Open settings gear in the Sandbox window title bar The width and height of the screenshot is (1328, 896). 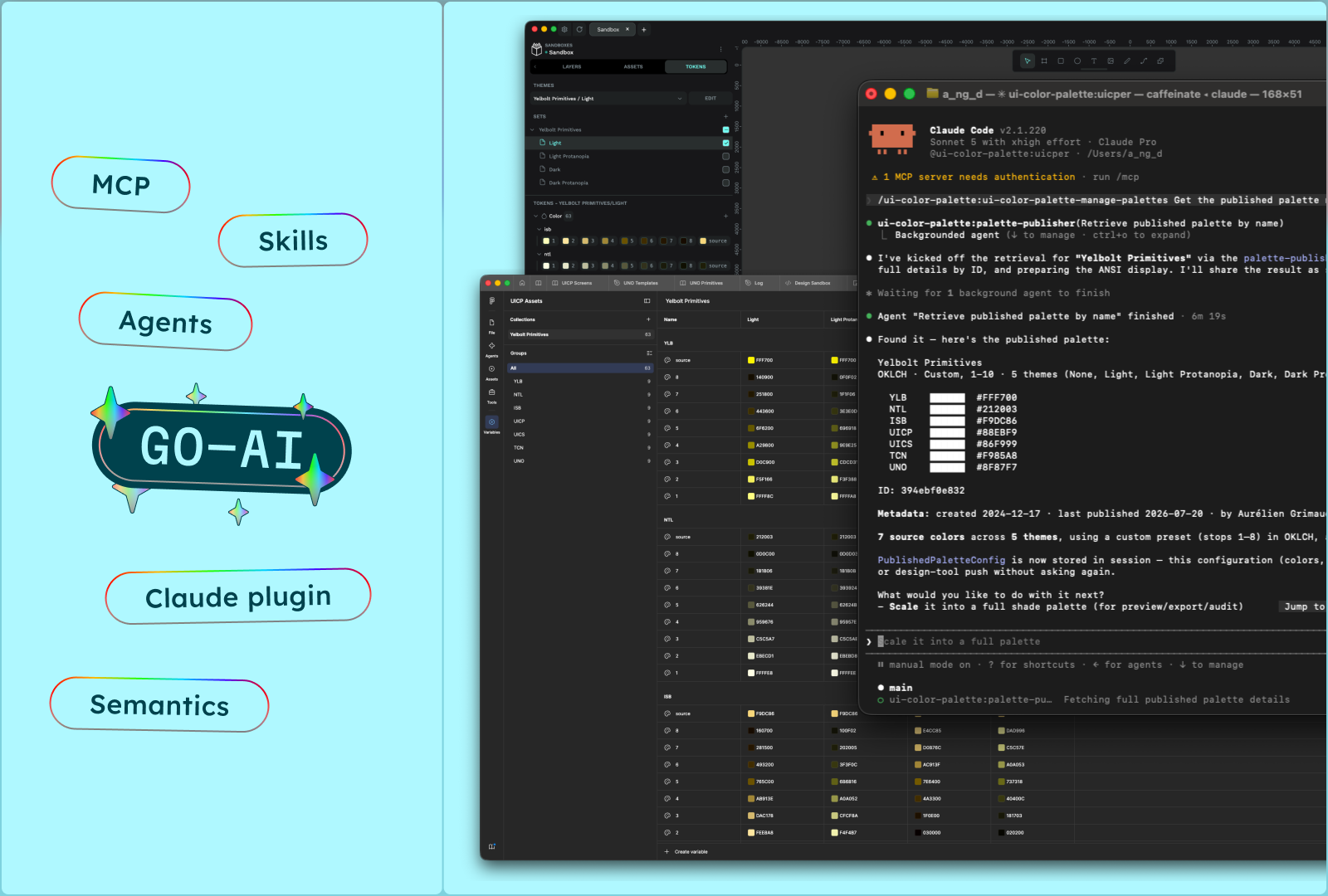[x=565, y=29]
